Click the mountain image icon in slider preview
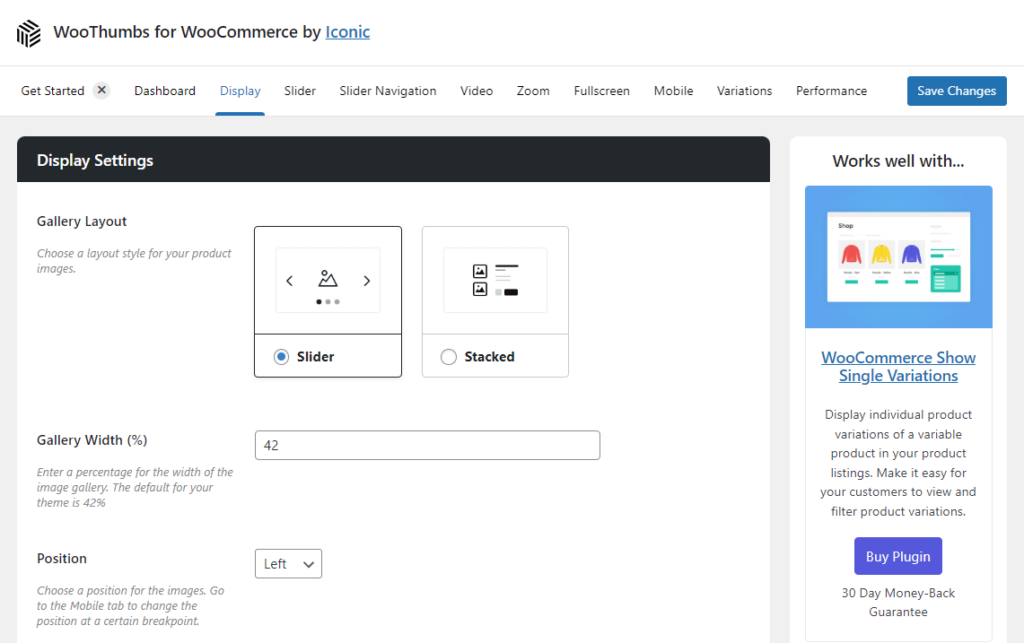The height and width of the screenshot is (643, 1024). [328, 279]
